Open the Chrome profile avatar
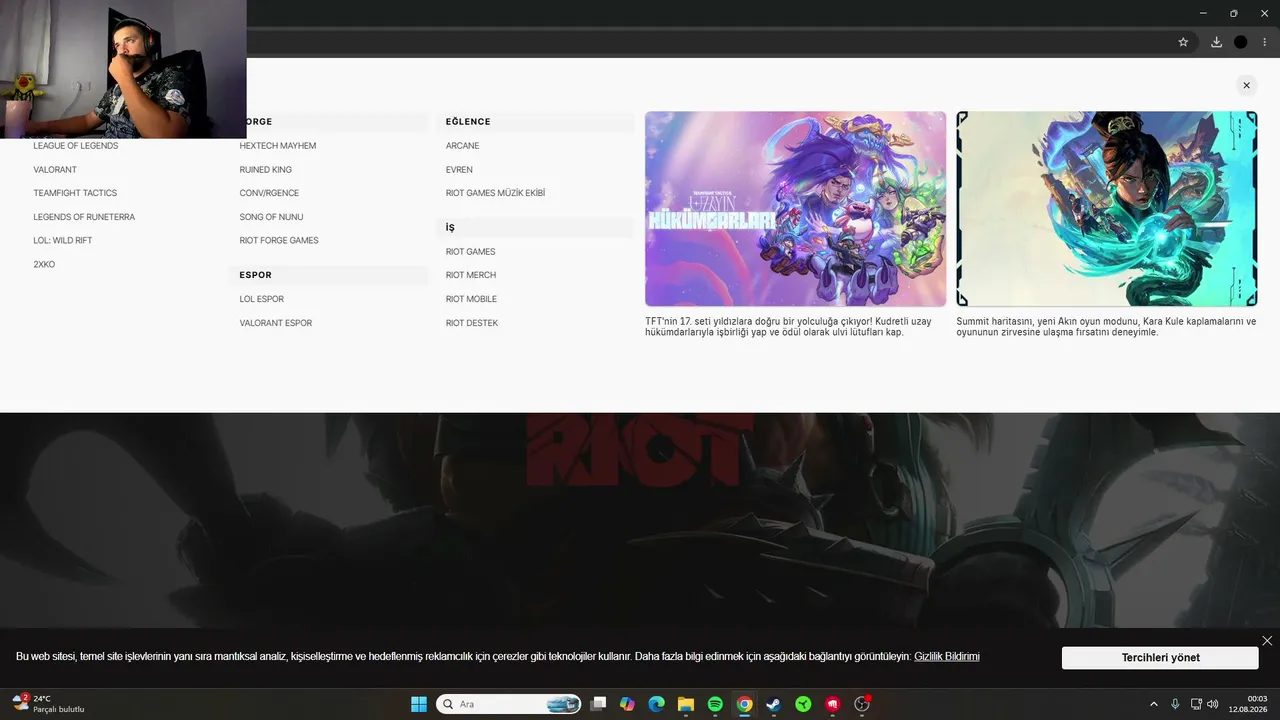Viewport: 1280px width, 720px height. click(x=1241, y=42)
